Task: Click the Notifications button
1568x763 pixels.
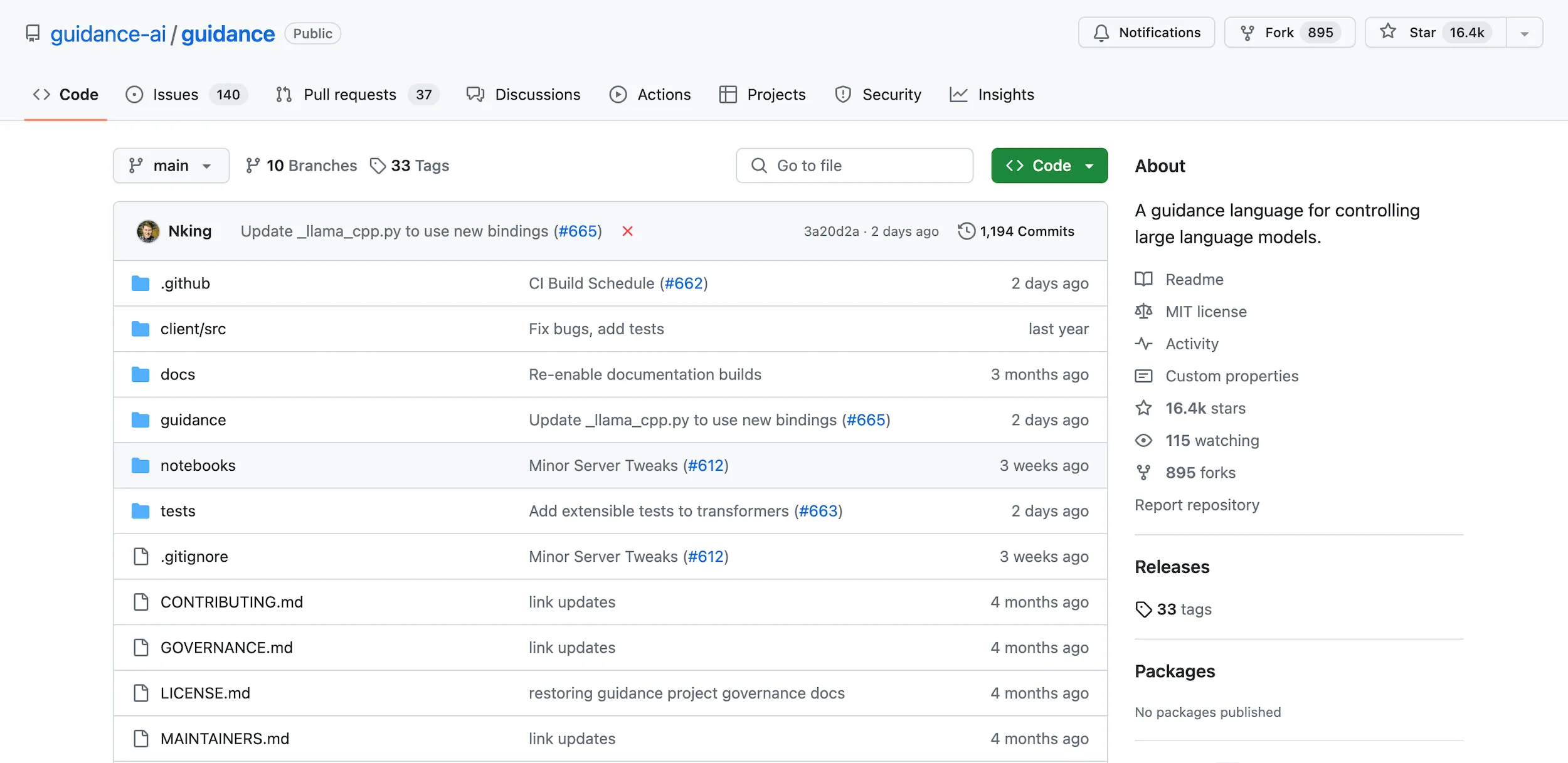Action: click(1147, 33)
